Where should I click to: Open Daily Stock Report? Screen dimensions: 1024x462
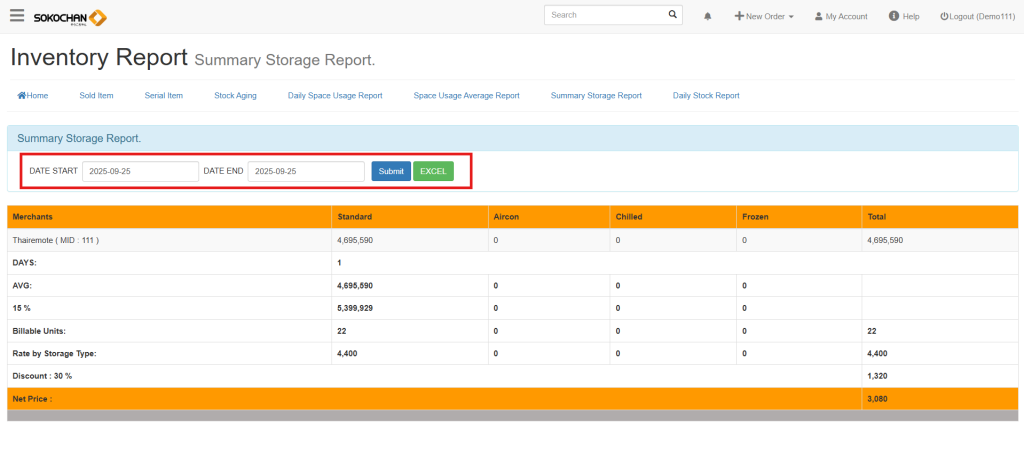[x=706, y=96]
